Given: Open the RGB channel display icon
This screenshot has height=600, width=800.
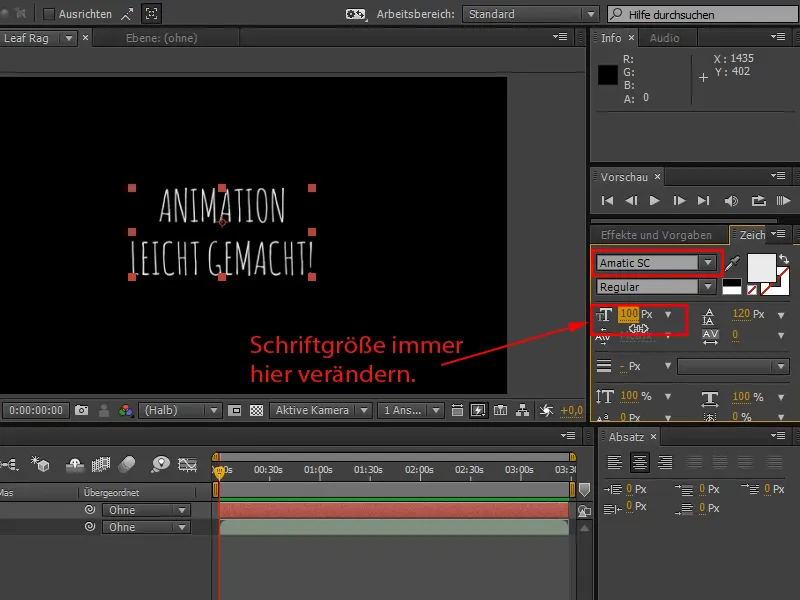Looking at the screenshot, I should point(126,410).
